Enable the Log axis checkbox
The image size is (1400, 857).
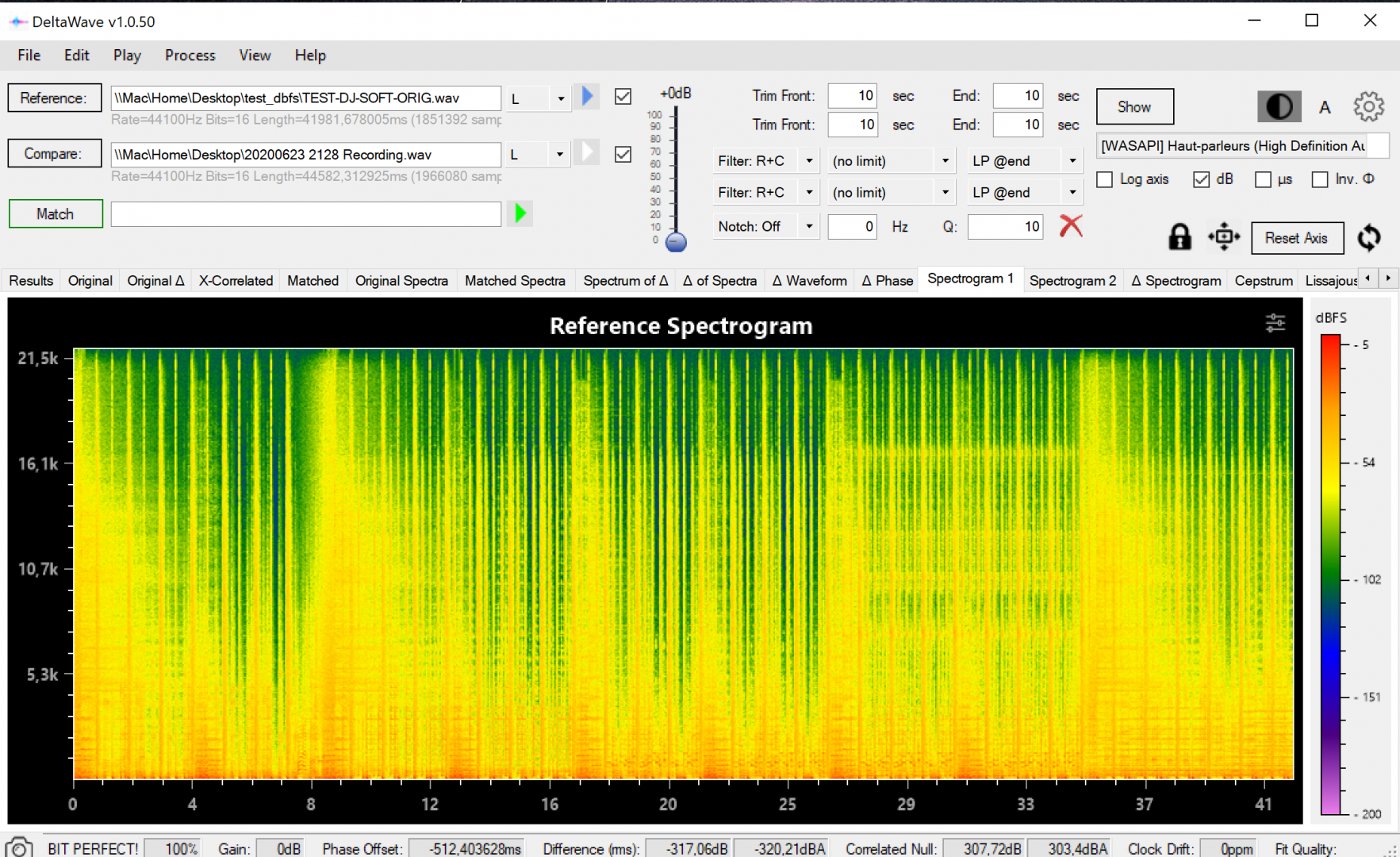pyautogui.click(x=1105, y=179)
